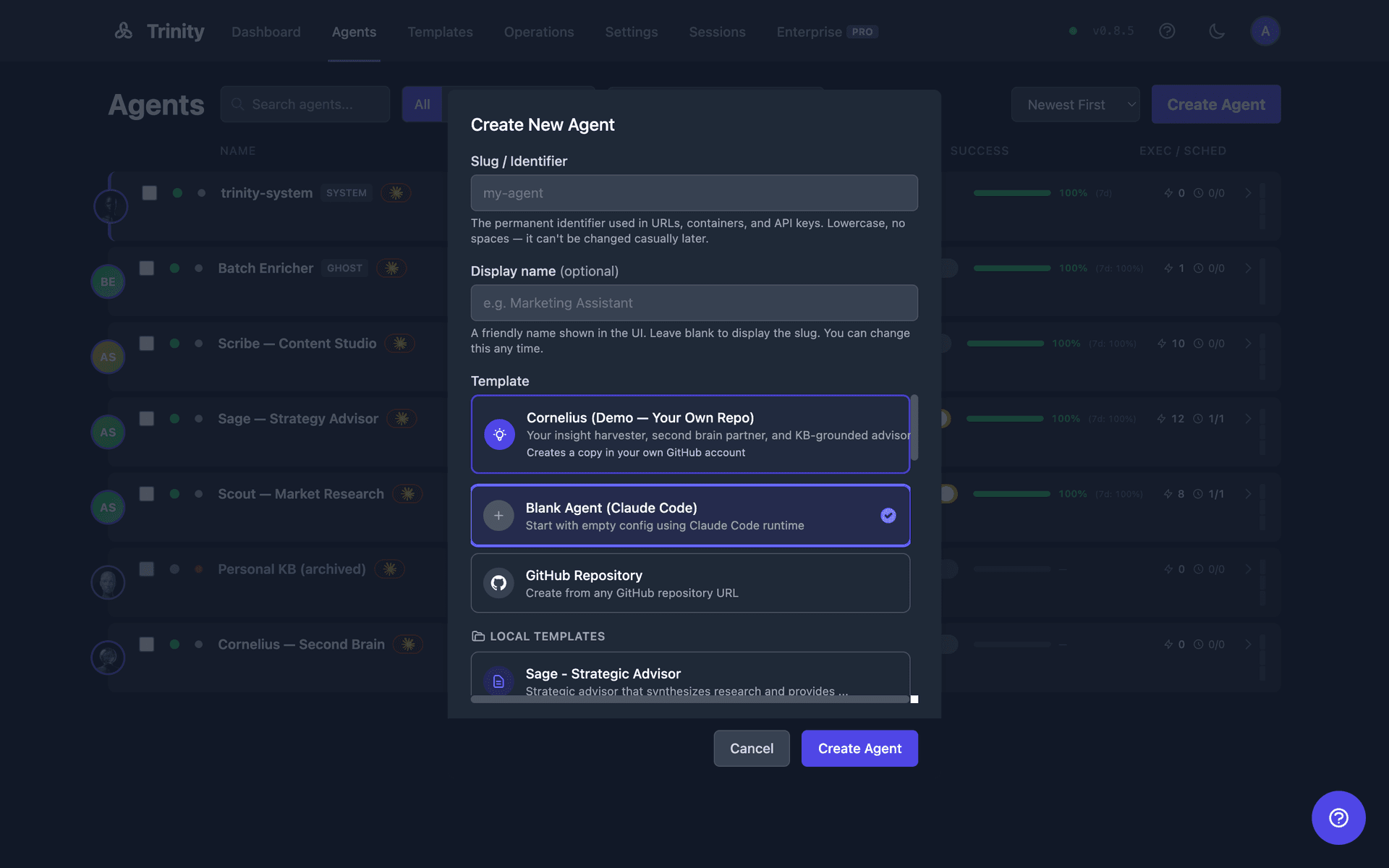Tick the Scribe — Content Studio checkbox
This screenshot has width=1389, height=868.
147,344
